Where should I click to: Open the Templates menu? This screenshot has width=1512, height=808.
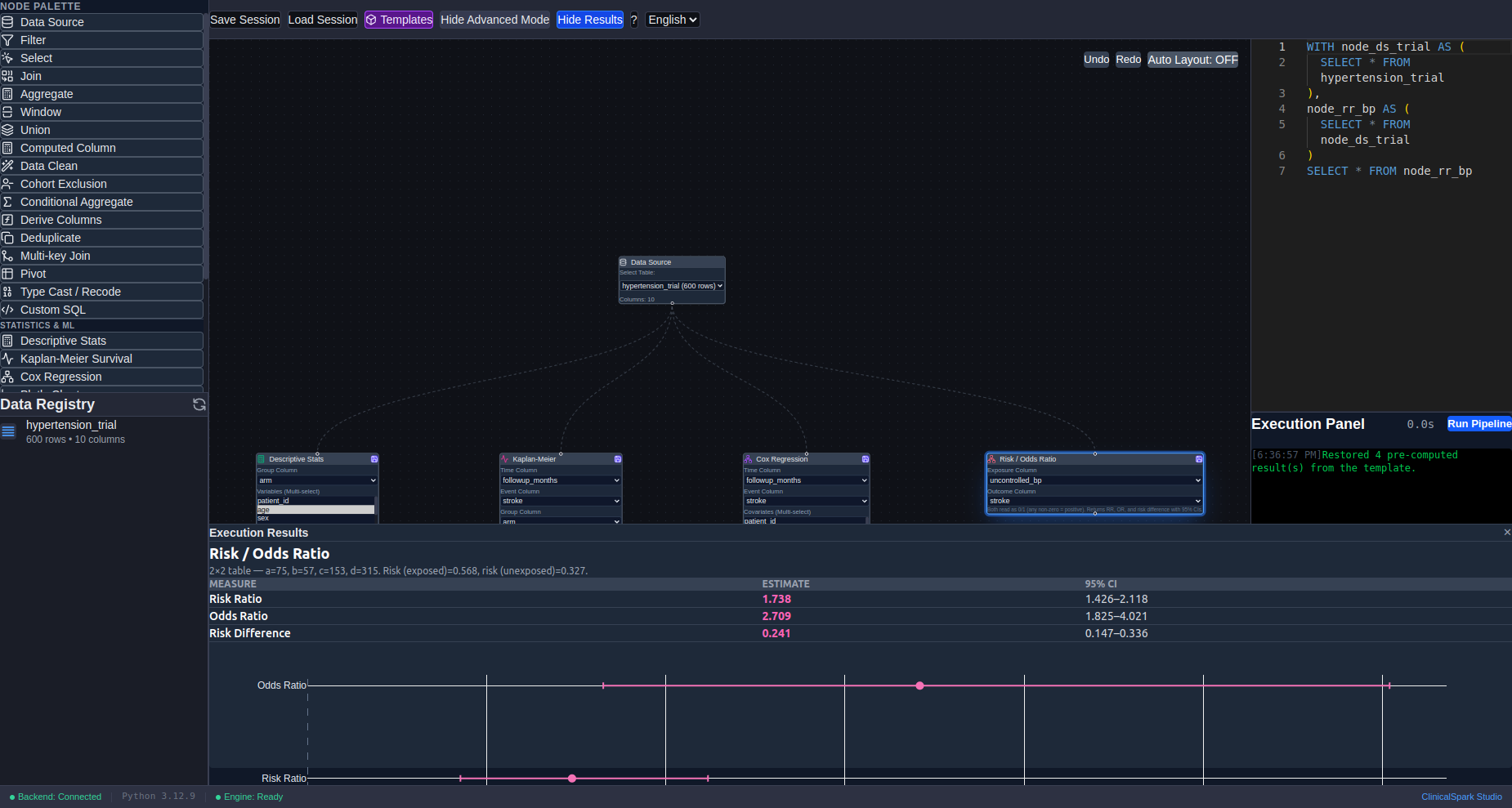(x=399, y=20)
